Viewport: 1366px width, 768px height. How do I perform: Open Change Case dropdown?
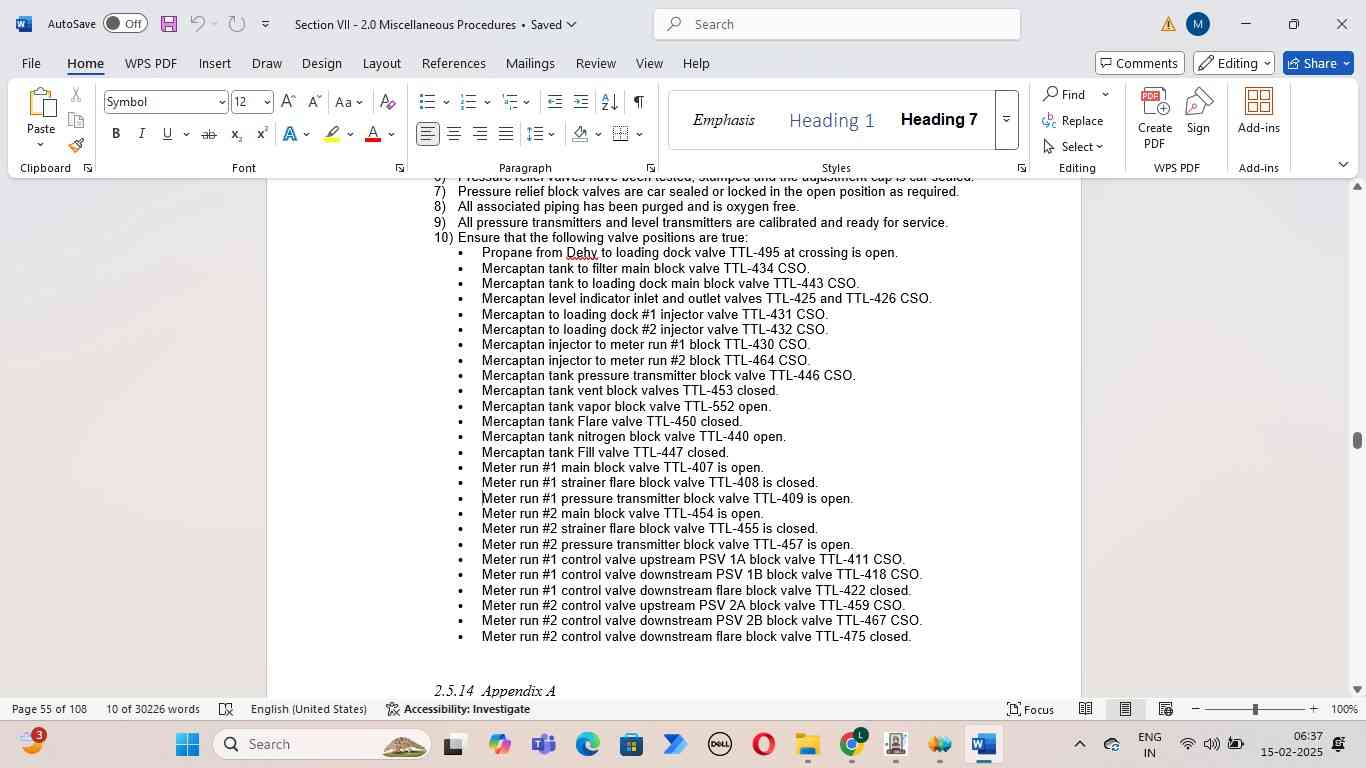[350, 102]
